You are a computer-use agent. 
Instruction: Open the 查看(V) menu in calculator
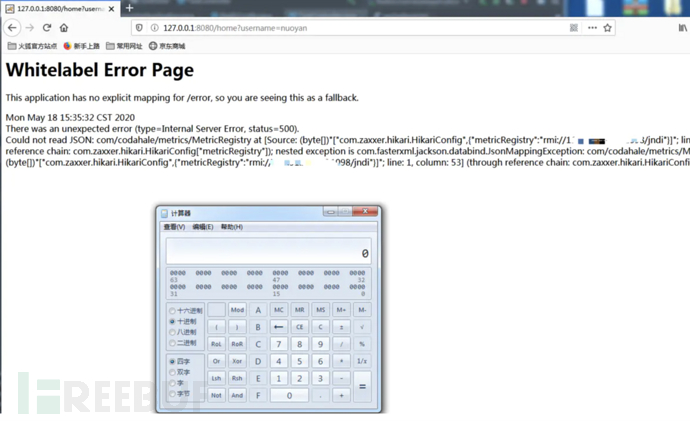[x=175, y=227]
